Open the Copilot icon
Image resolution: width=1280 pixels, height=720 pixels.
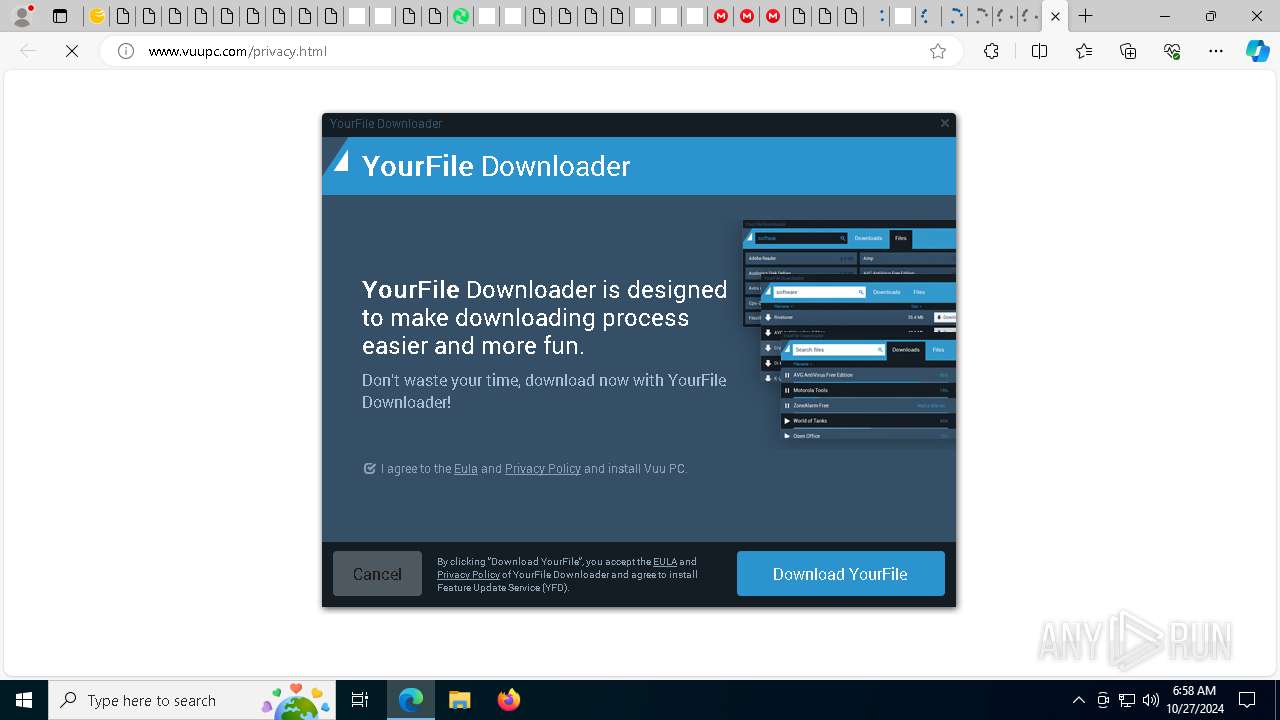coord(1257,51)
